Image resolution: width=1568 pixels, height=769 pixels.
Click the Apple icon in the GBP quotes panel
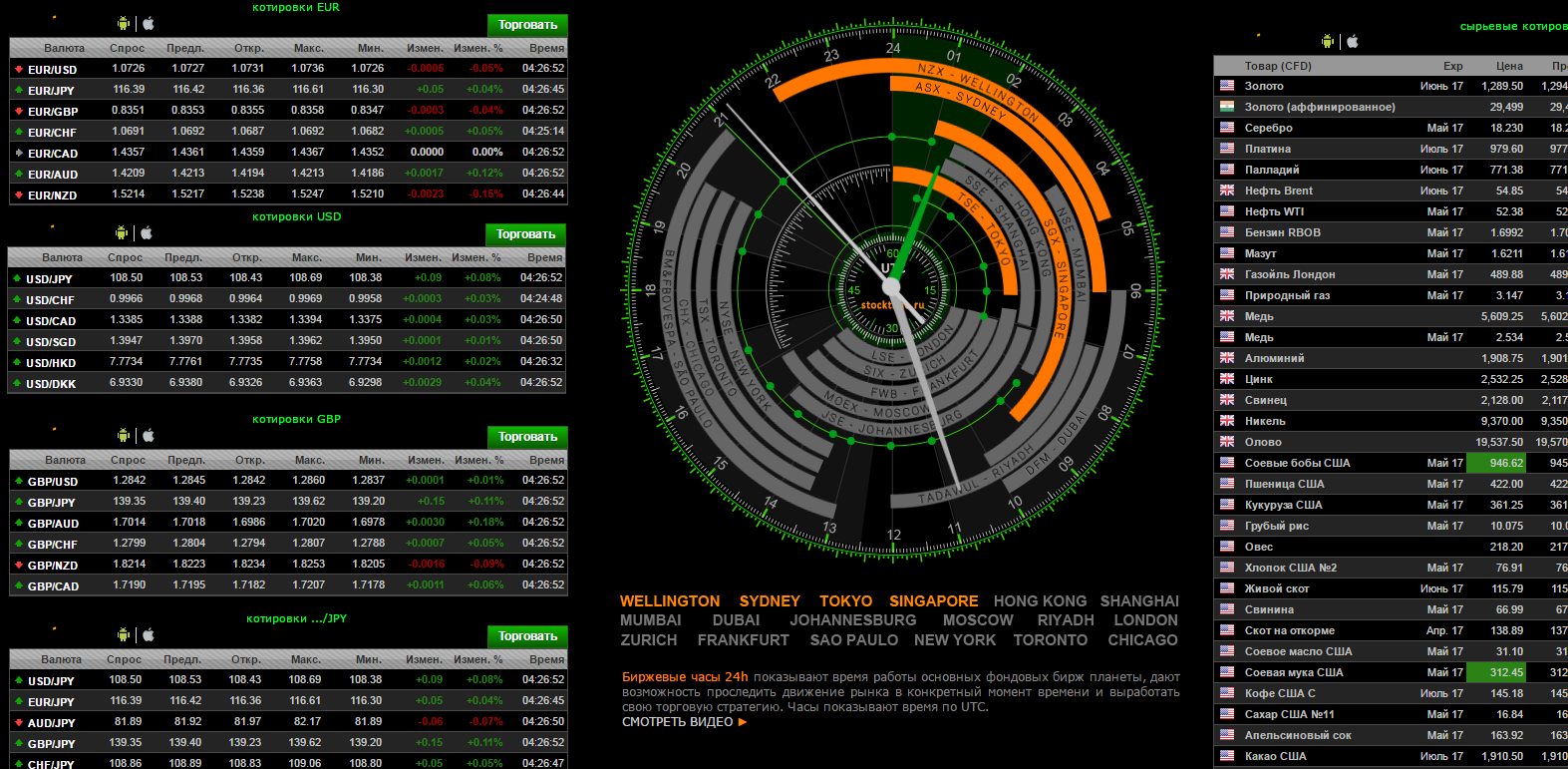pyautogui.click(x=149, y=435)
